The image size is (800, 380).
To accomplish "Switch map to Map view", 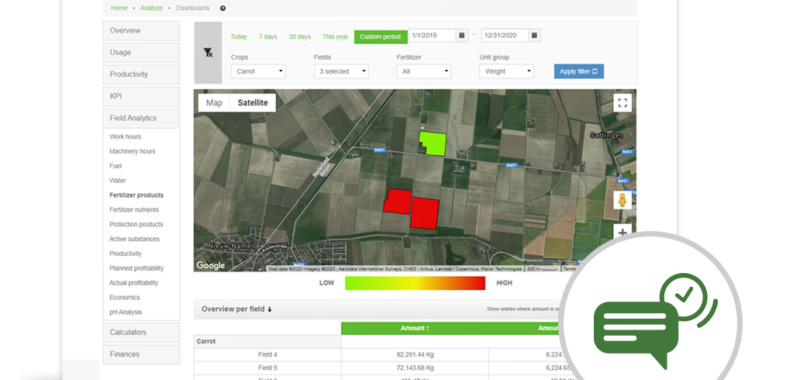I will [214, 103].
